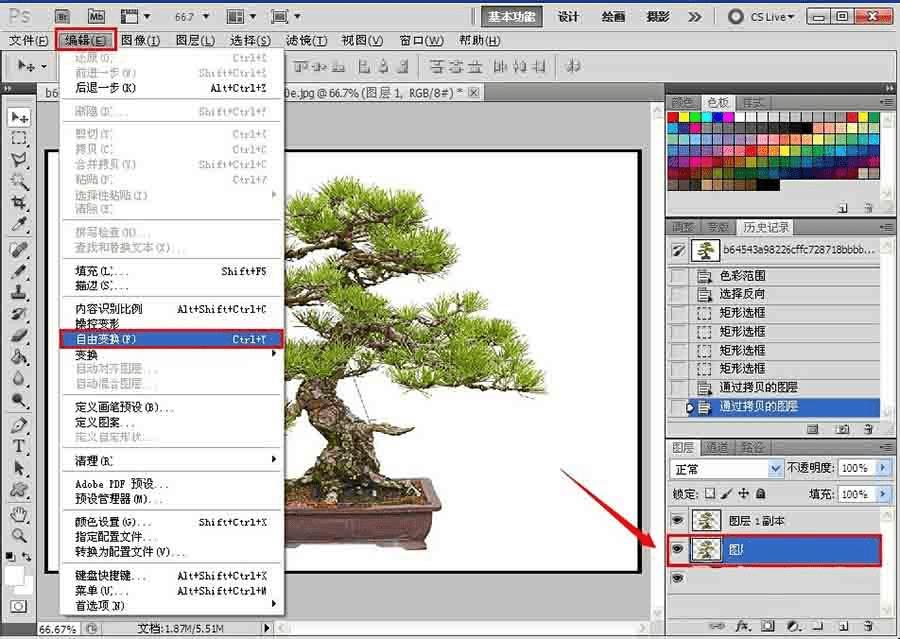Toggle lock position icon

[743, 493]
